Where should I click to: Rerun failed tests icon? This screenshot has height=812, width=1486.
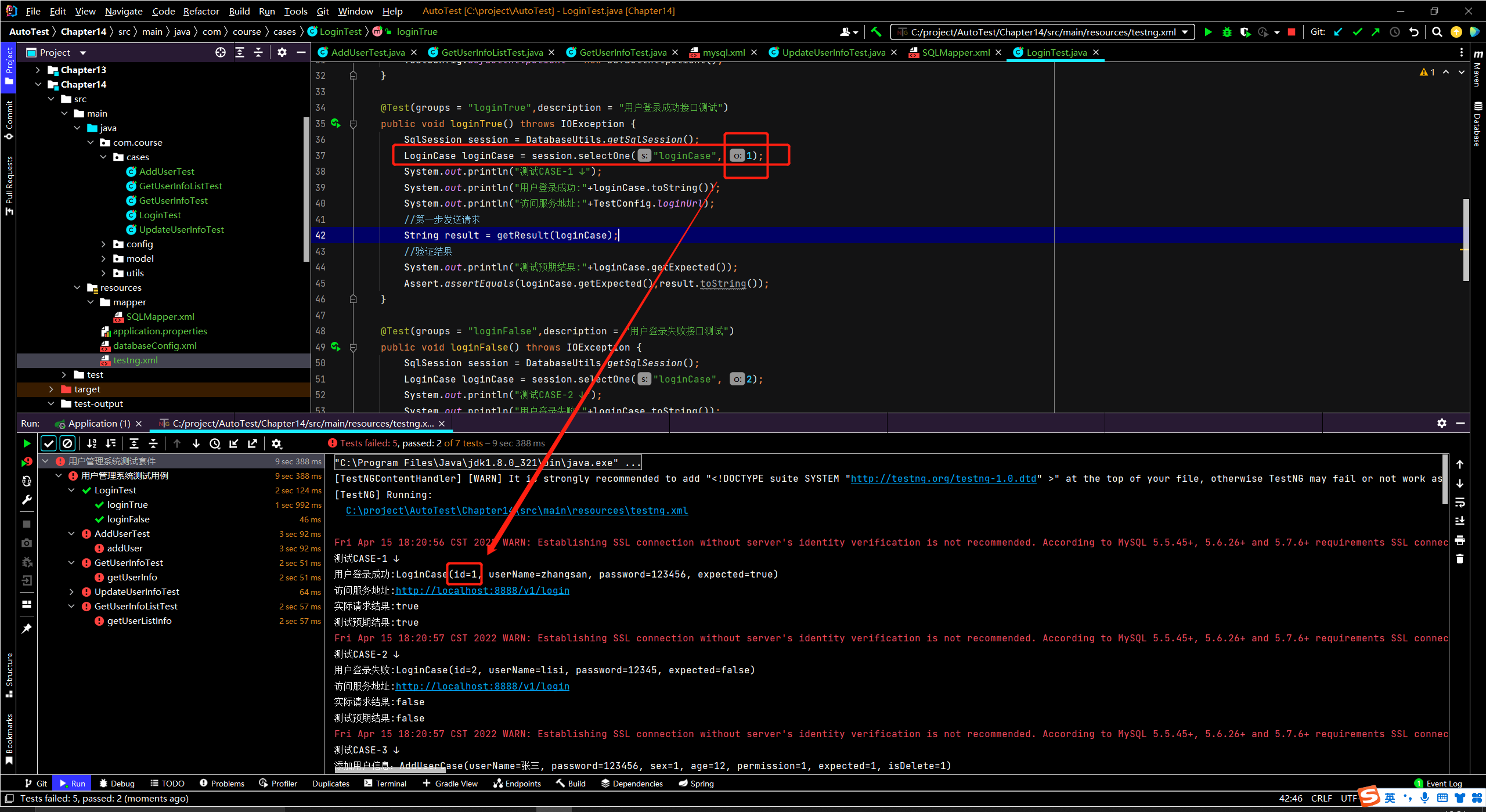(27, 462)
